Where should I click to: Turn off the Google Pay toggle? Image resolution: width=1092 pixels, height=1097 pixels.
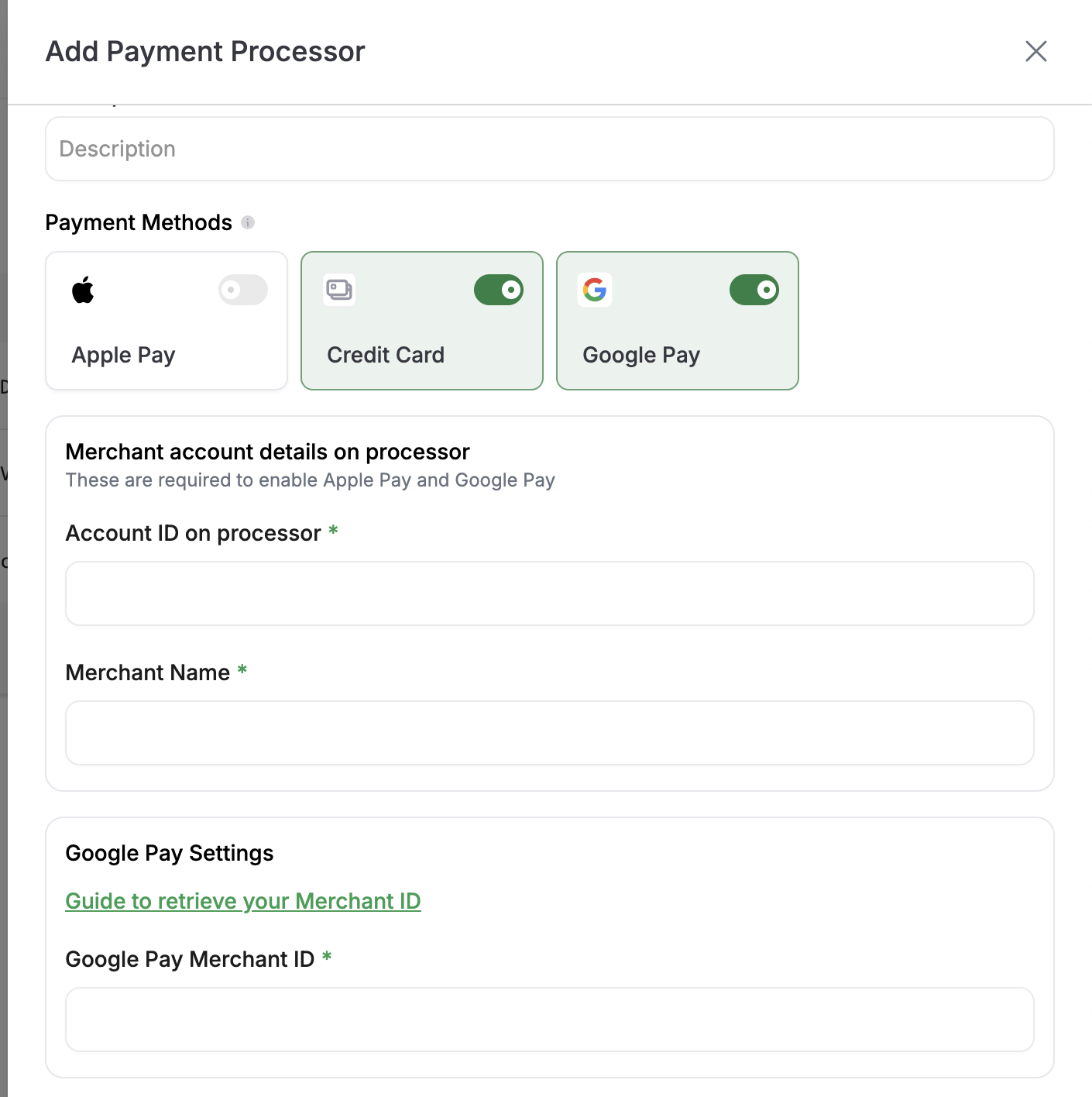(x=754, y=290)
